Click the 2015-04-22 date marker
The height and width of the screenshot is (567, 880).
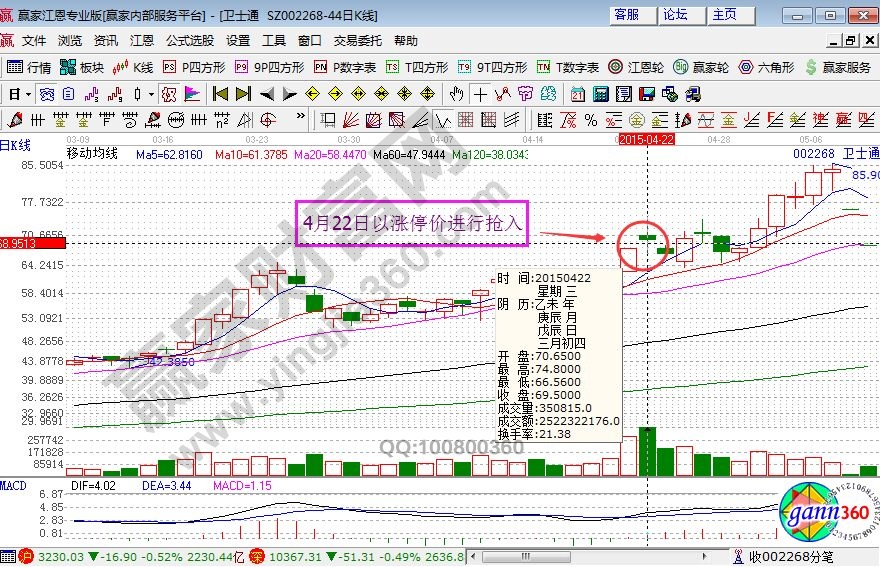coord(648,139)
